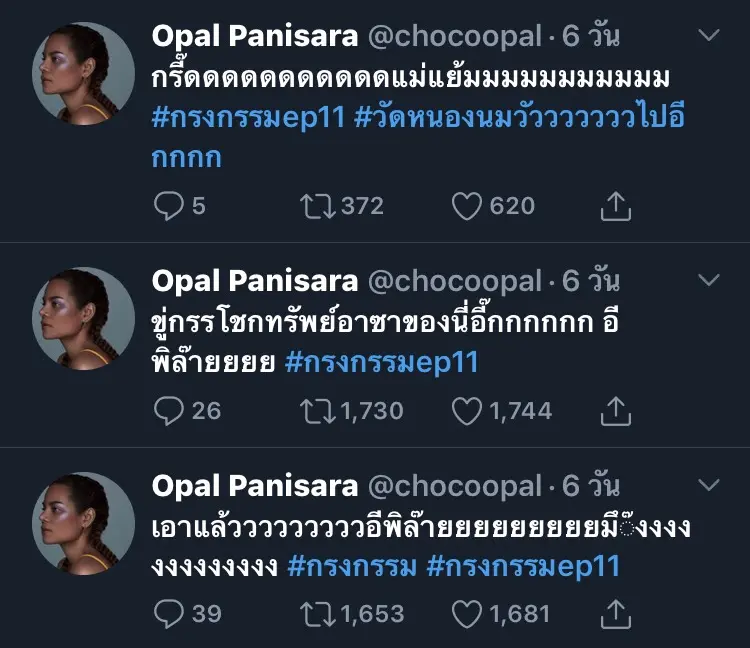Image resolution: width=750 pixels, height=648 pixels.
Task: Like the tweet with 620 likes
Action: point(467,206)
